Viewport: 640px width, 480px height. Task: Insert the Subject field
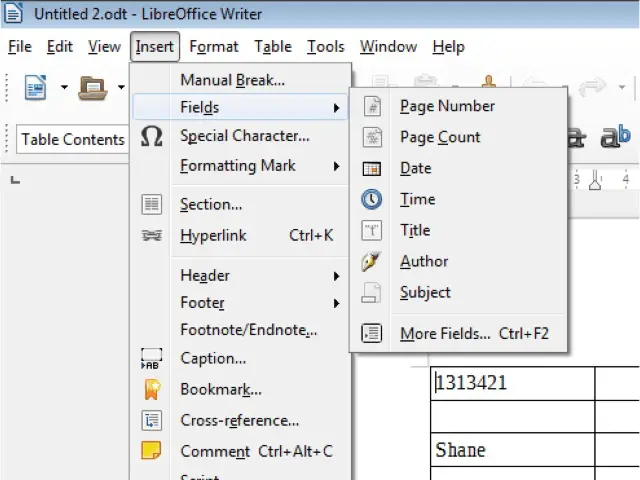(459, 292)
